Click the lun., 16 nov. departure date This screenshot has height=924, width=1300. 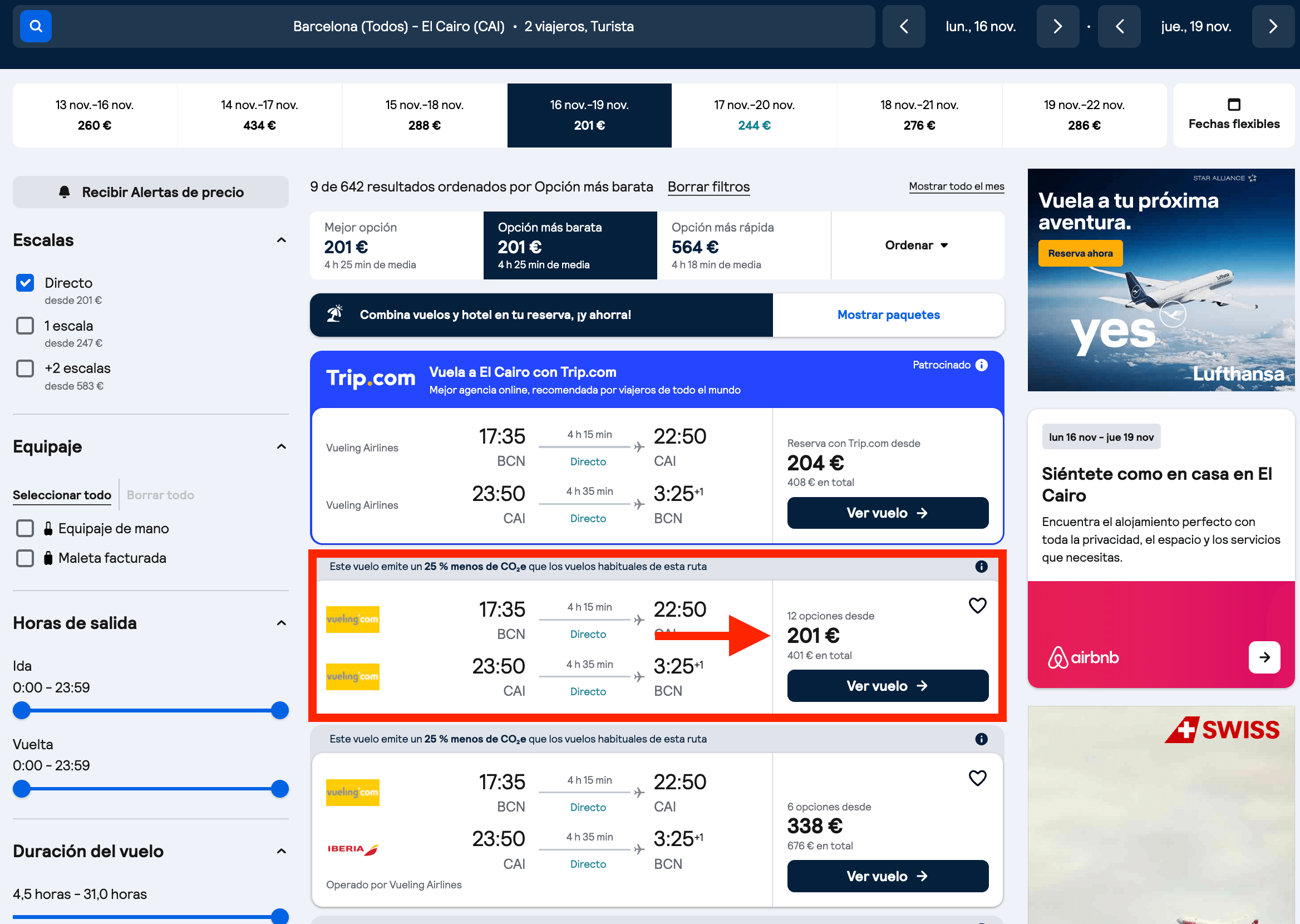tap(981, 26)
